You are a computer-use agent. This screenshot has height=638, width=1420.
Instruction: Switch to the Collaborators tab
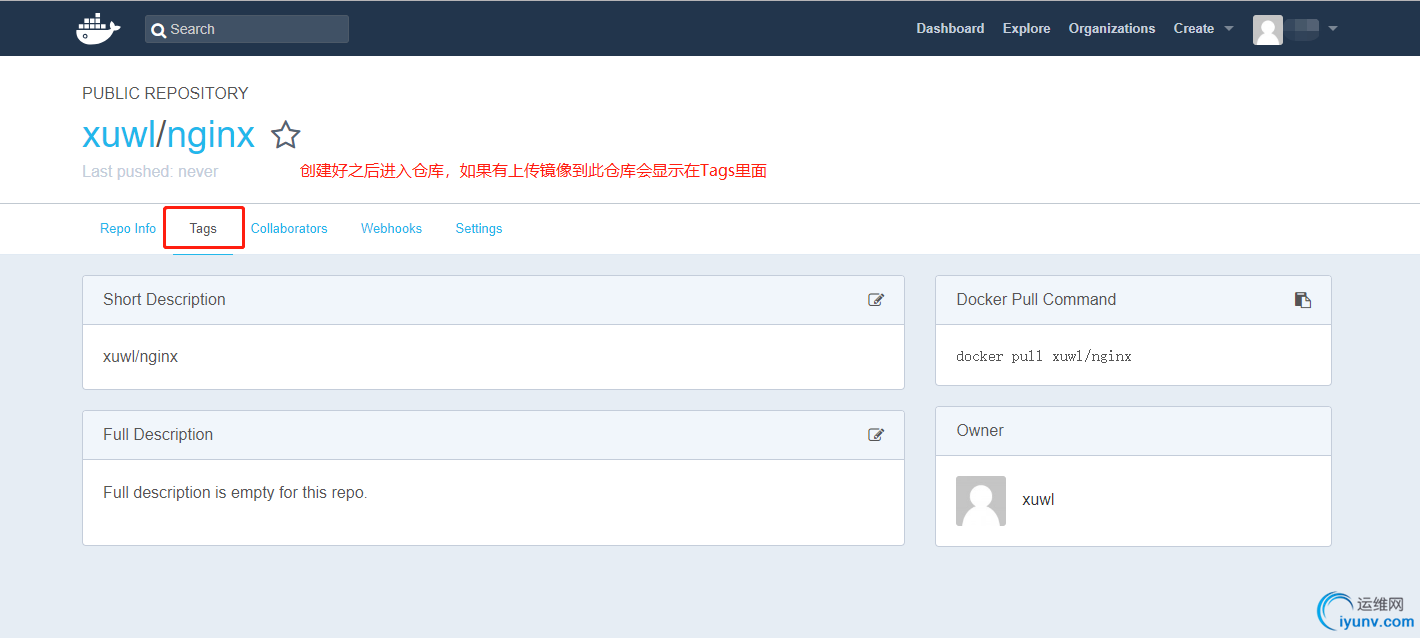point(289,228)
